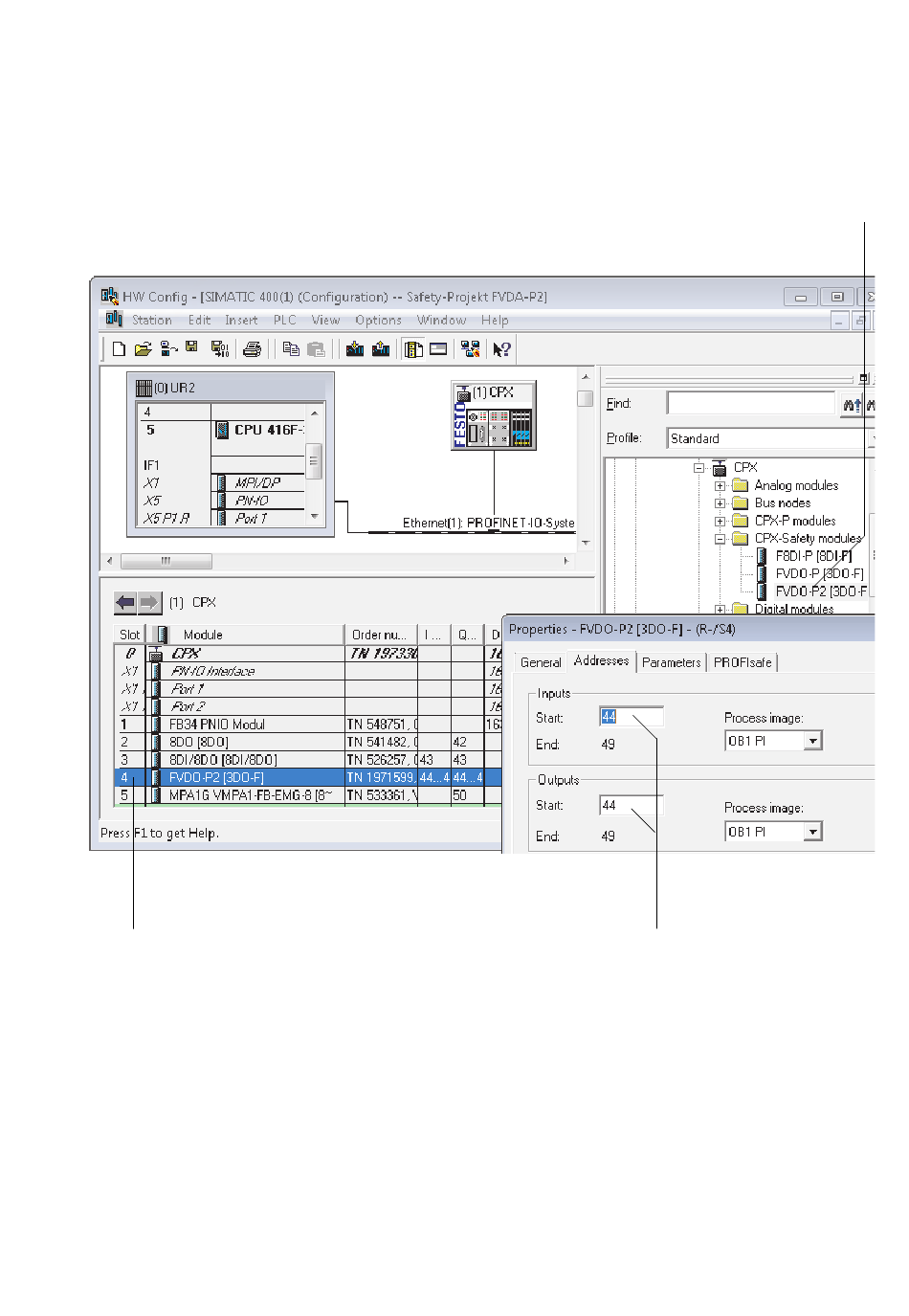Screen dimensions: 909x1316
Task: Click the document icon left of Station menu
Action: [x=115, y=319]
